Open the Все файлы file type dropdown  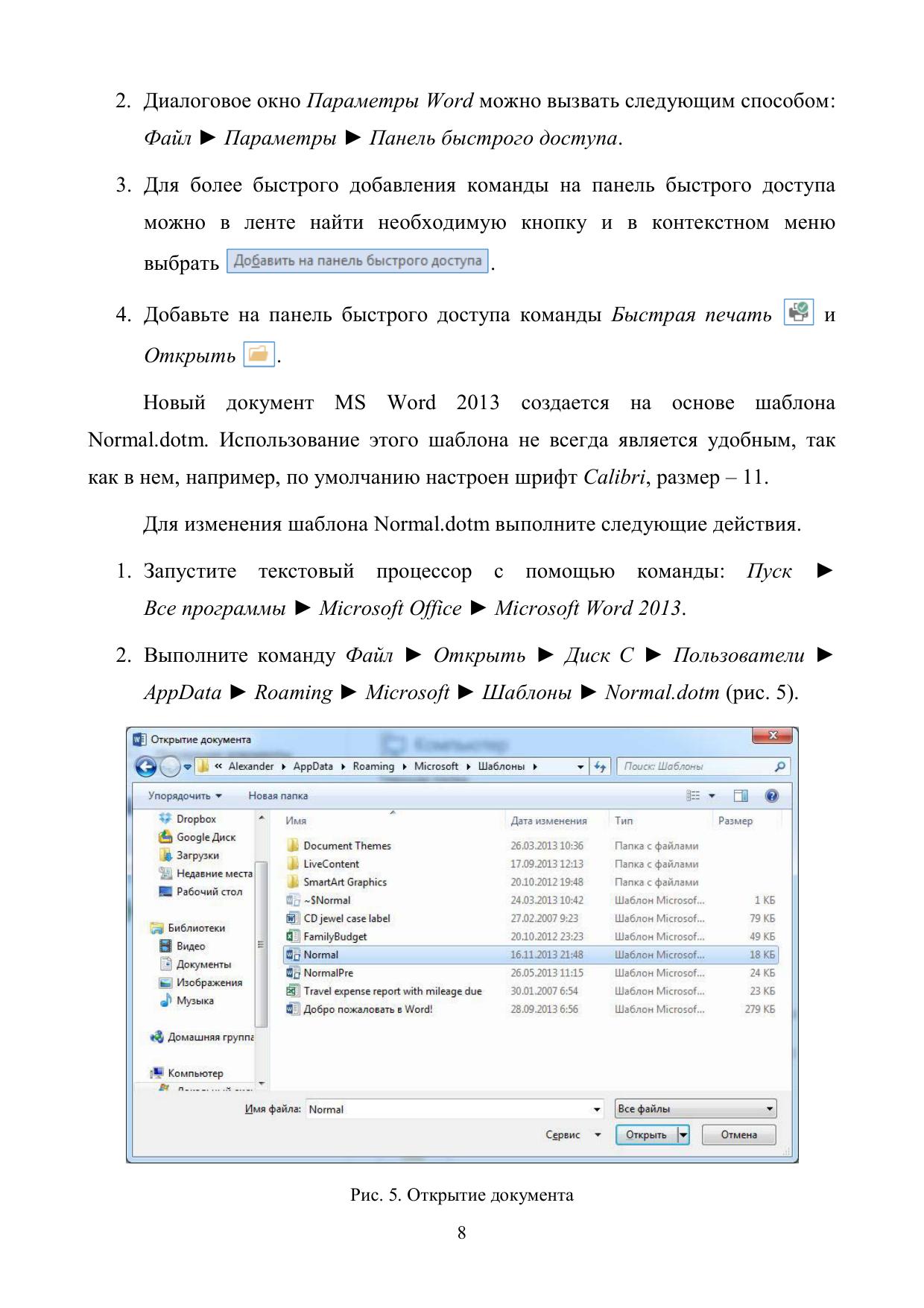(695, 1109)
